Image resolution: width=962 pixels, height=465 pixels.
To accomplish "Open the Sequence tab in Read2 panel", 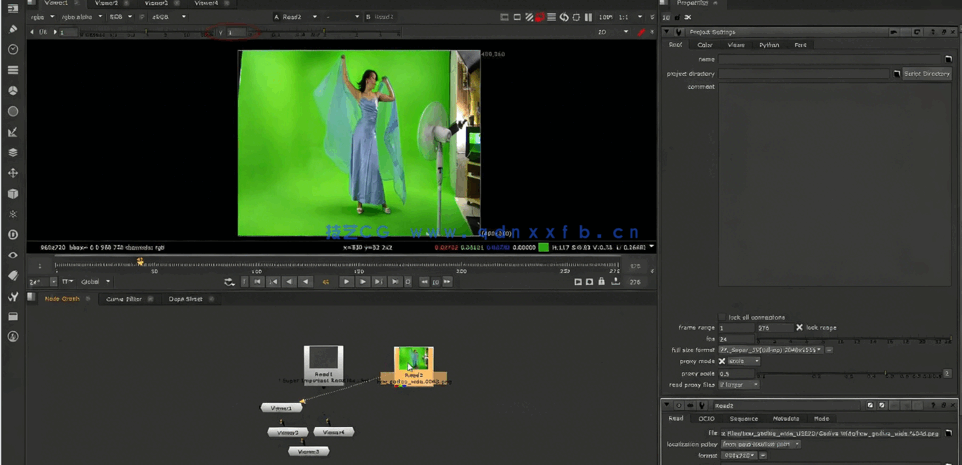I will pos(744,418).
